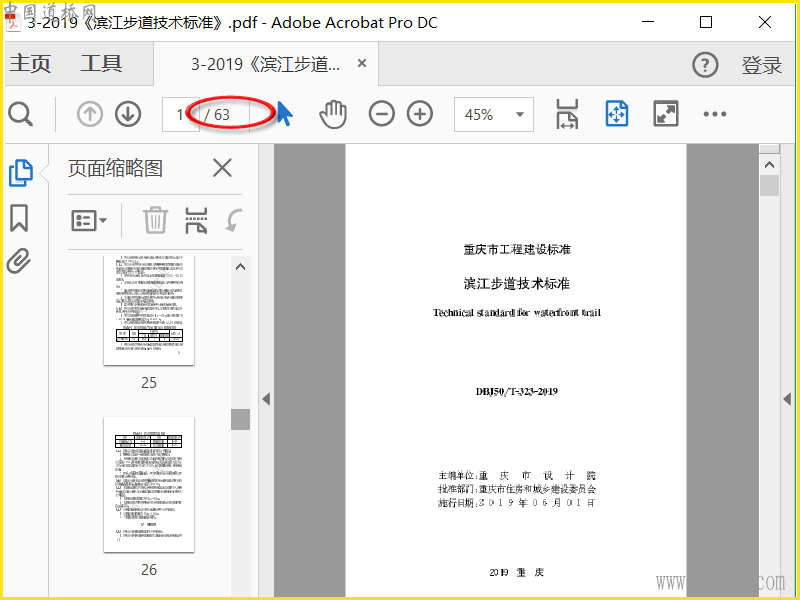Expand the right tools pane arrow

point(787,399)
